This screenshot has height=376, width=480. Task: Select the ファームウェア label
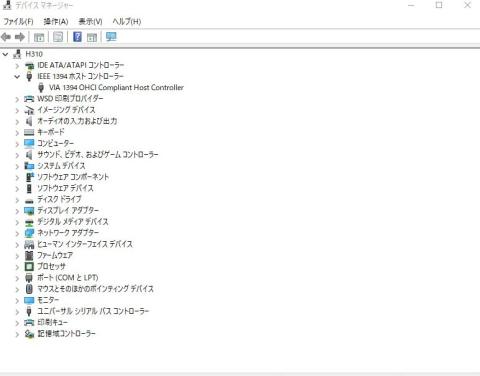pos(55,255)
